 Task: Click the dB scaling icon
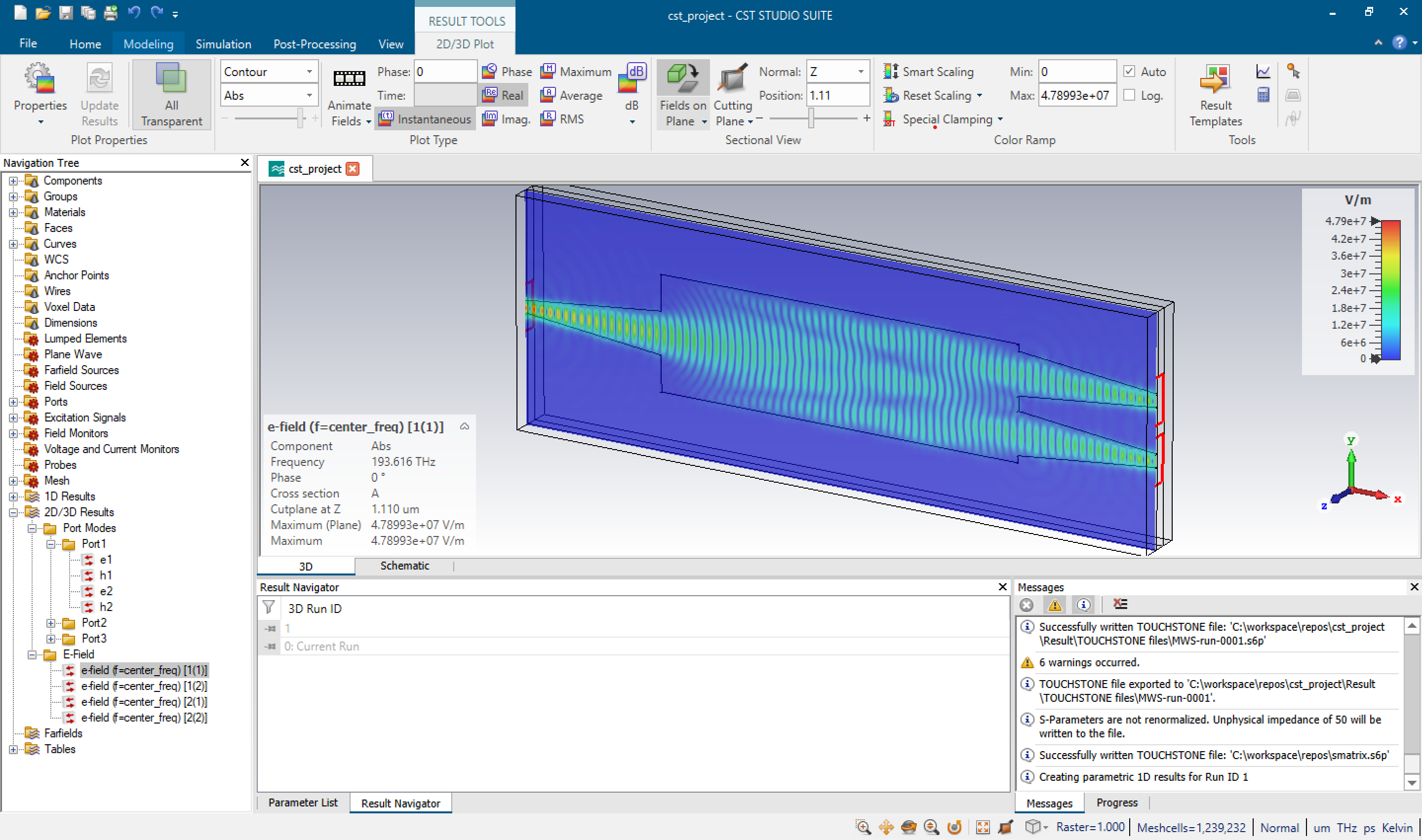pos(632,78)
